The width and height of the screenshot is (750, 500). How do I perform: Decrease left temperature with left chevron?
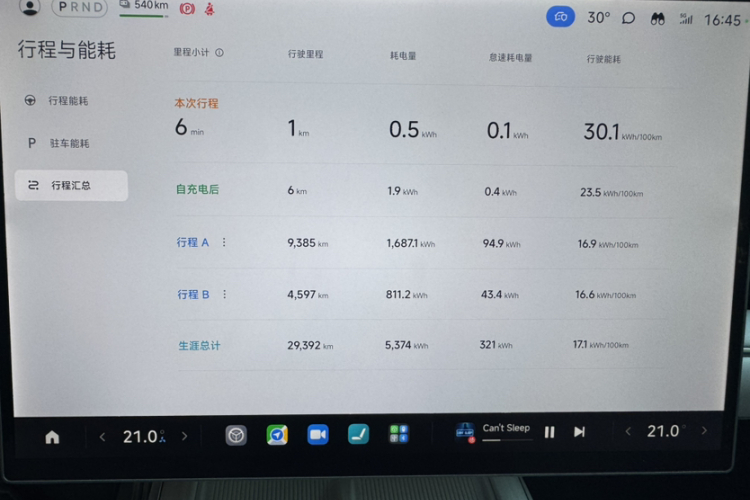[102, 436]
